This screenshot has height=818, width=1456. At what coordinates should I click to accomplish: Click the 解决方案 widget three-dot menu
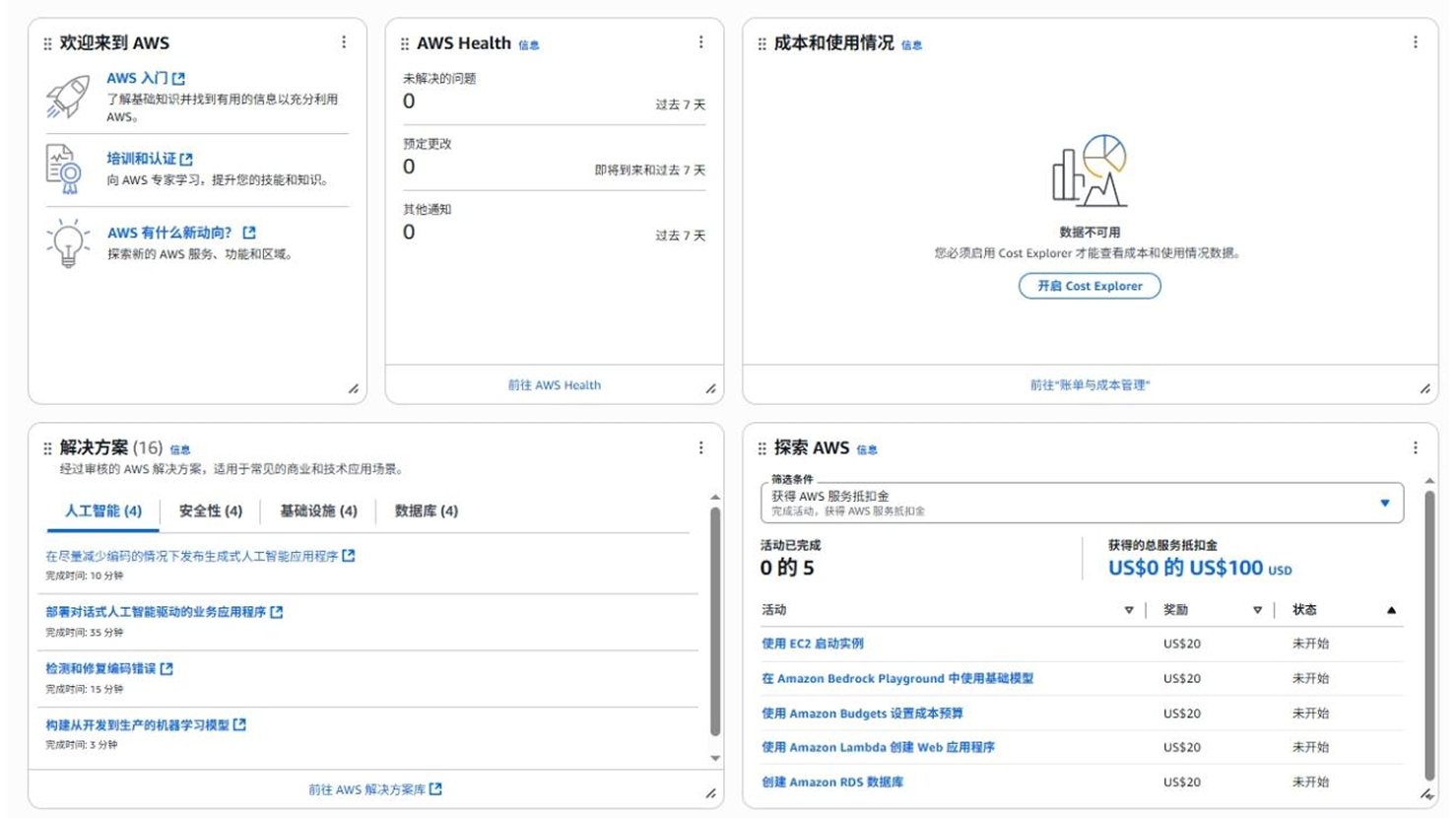(700, 447)
